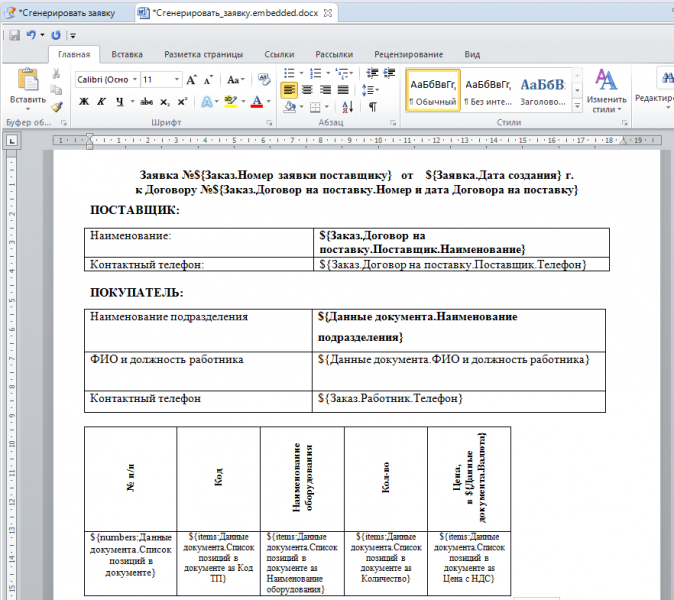Viewport: 674px width, 600px height.
Task: Click the Save icon in quick access toolbar
Action: [15, 35]
